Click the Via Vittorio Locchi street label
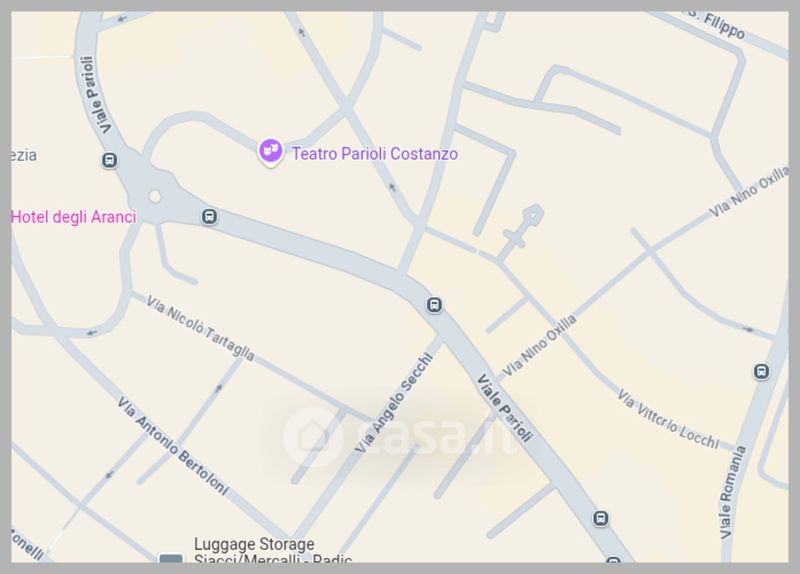 point(668,419)
